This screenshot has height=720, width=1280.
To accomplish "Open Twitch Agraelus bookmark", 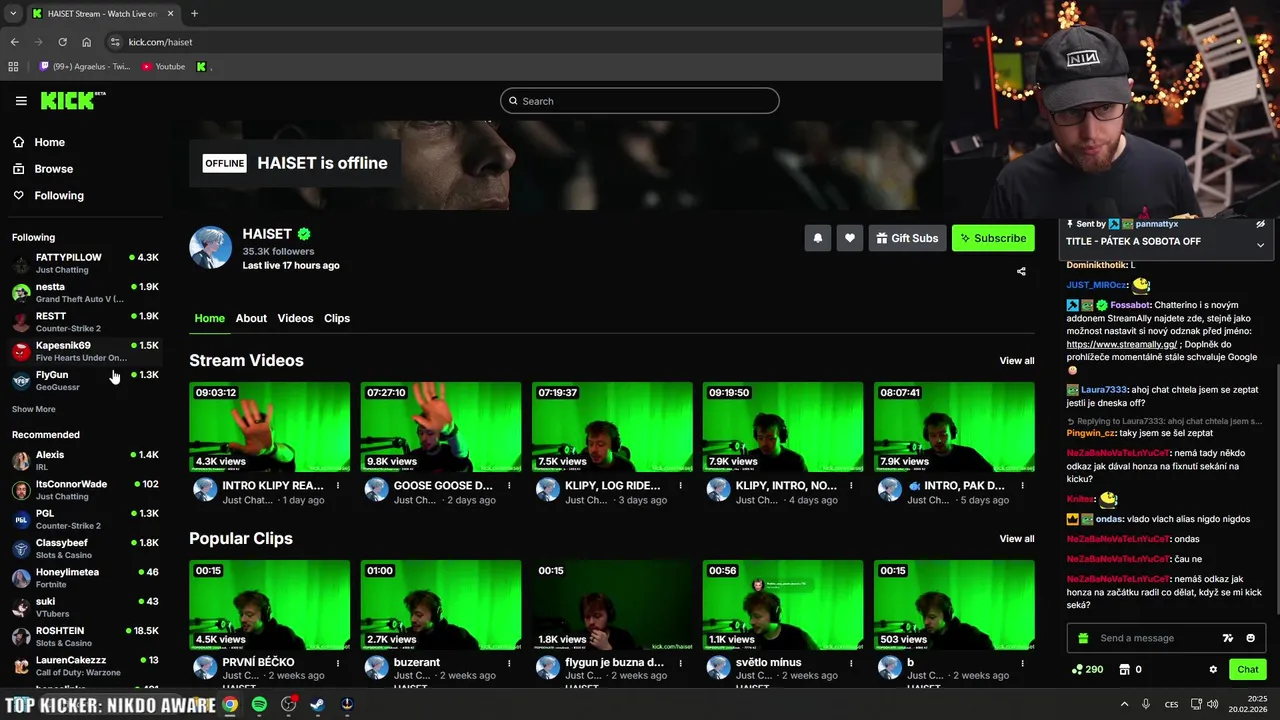I will point(85,67).
